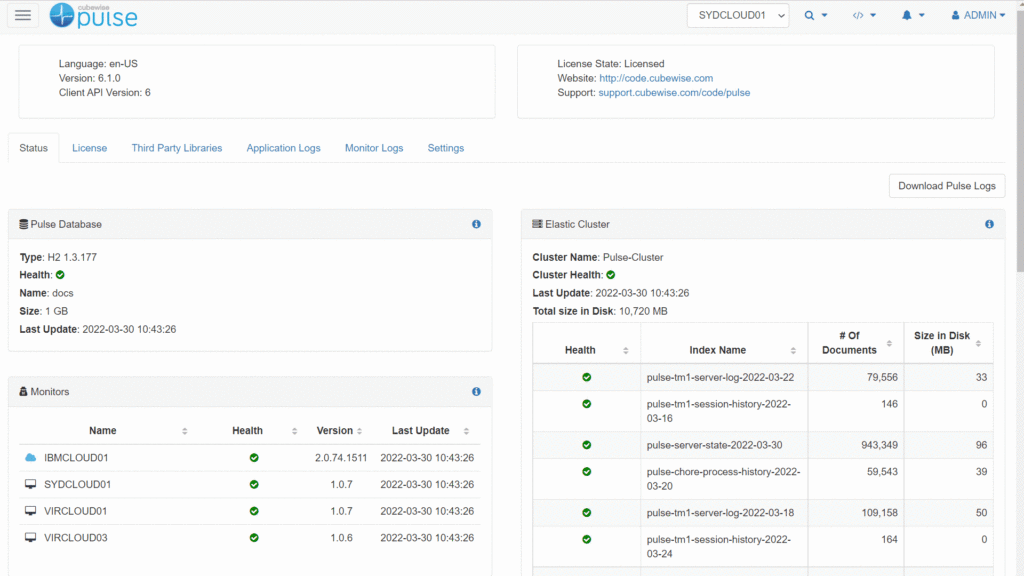Click the Monitors panel info icon
This screenshot has height=576, width=1024.
[x=476, y=392]
